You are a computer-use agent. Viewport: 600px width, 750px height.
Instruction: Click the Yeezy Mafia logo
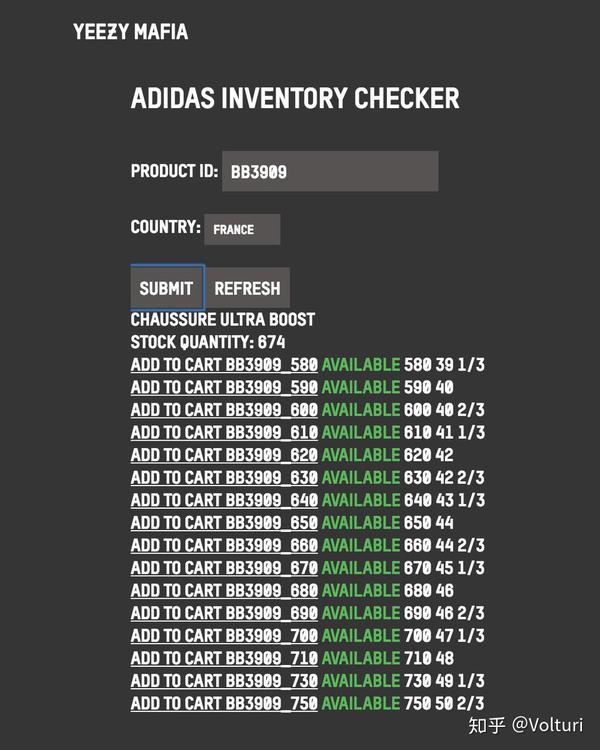(x=130, y=32)
